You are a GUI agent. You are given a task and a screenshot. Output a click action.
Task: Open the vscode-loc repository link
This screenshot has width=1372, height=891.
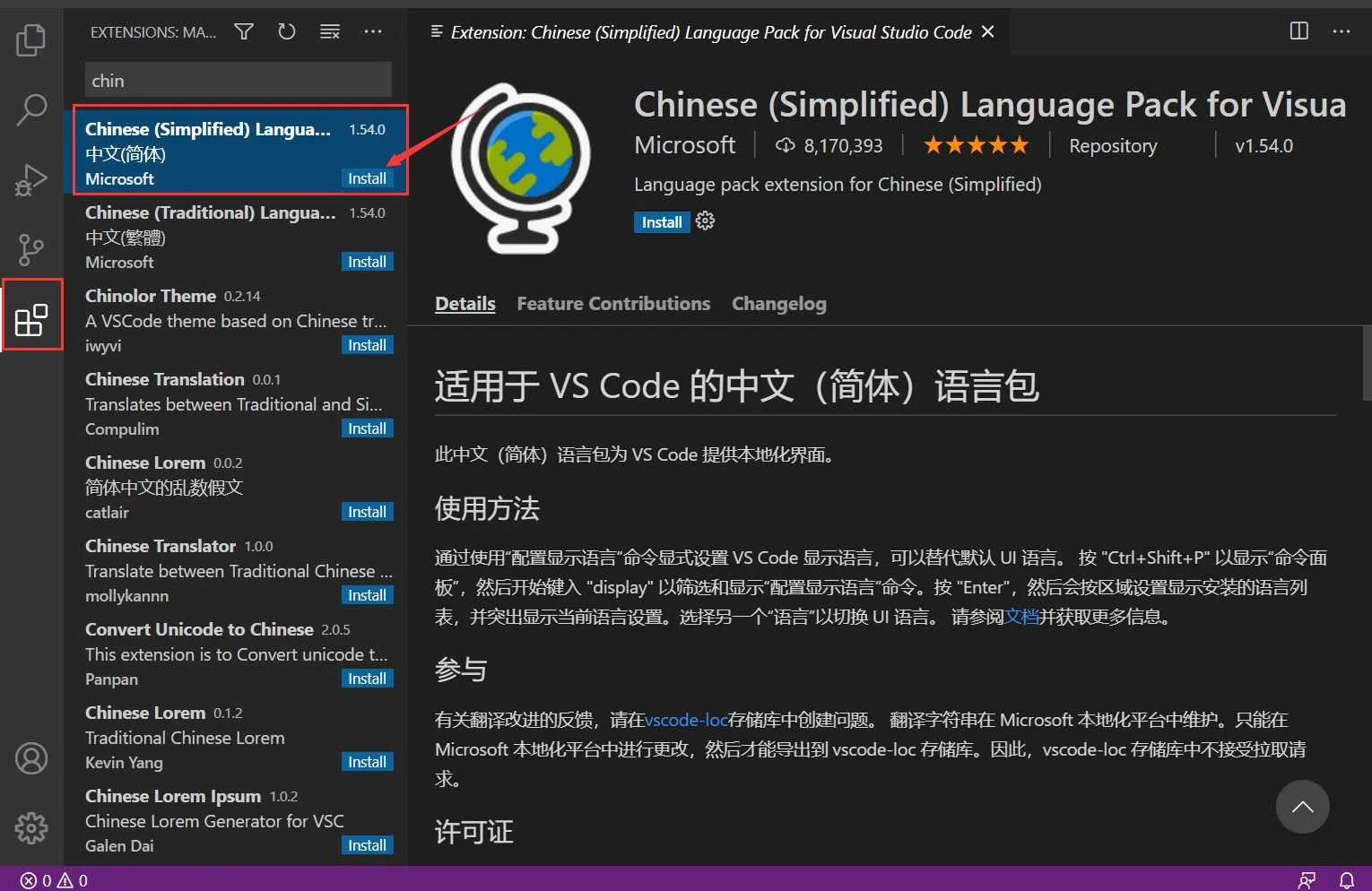pos(686,720)
